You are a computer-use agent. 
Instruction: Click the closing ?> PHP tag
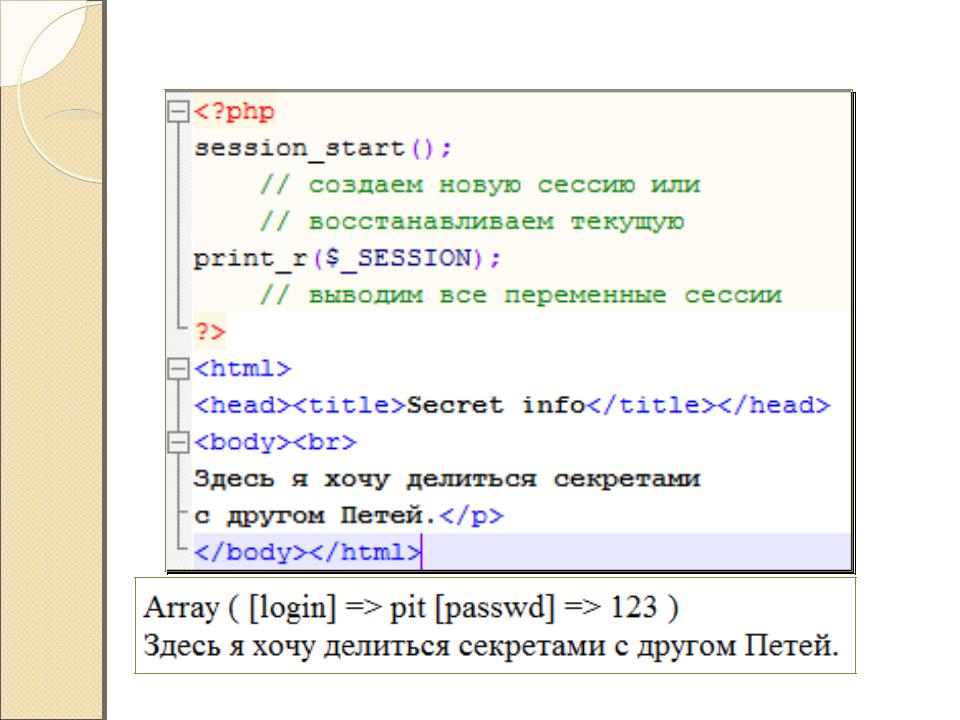210,332
